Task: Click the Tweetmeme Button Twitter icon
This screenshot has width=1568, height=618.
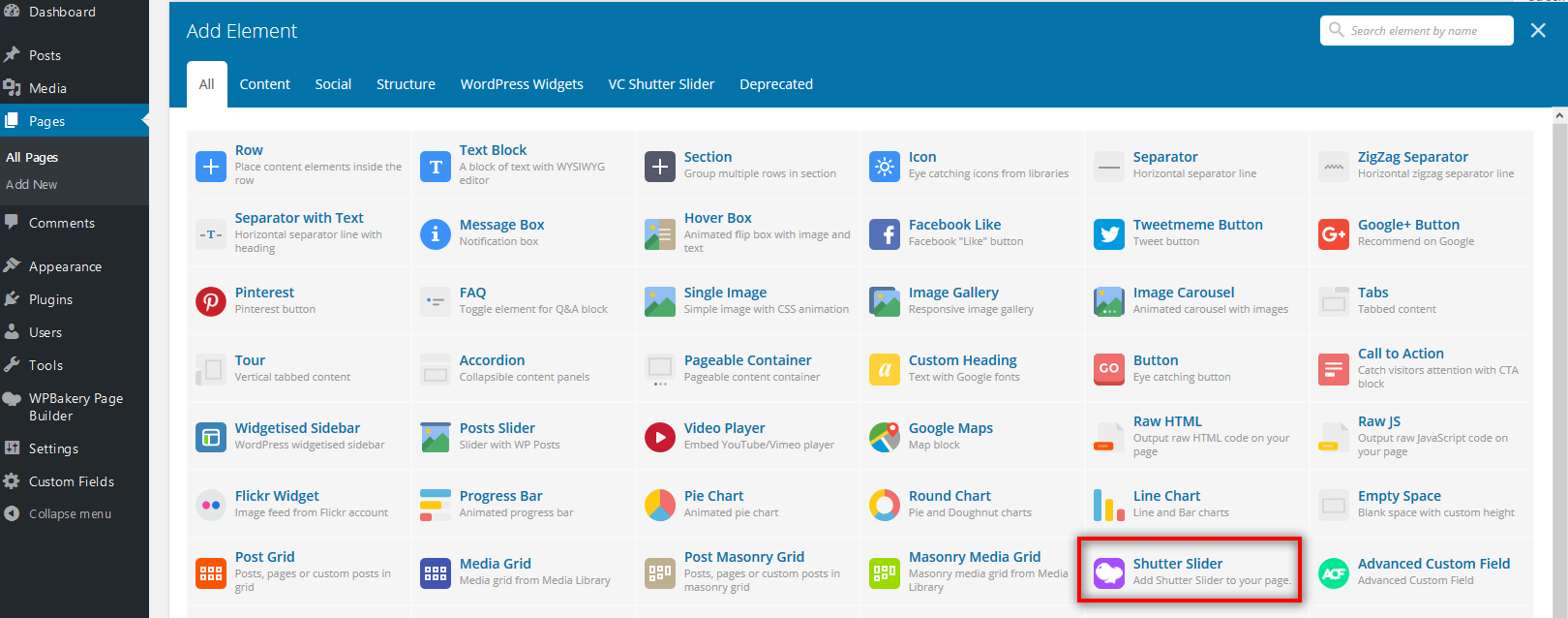Action: coord(1109,234)
